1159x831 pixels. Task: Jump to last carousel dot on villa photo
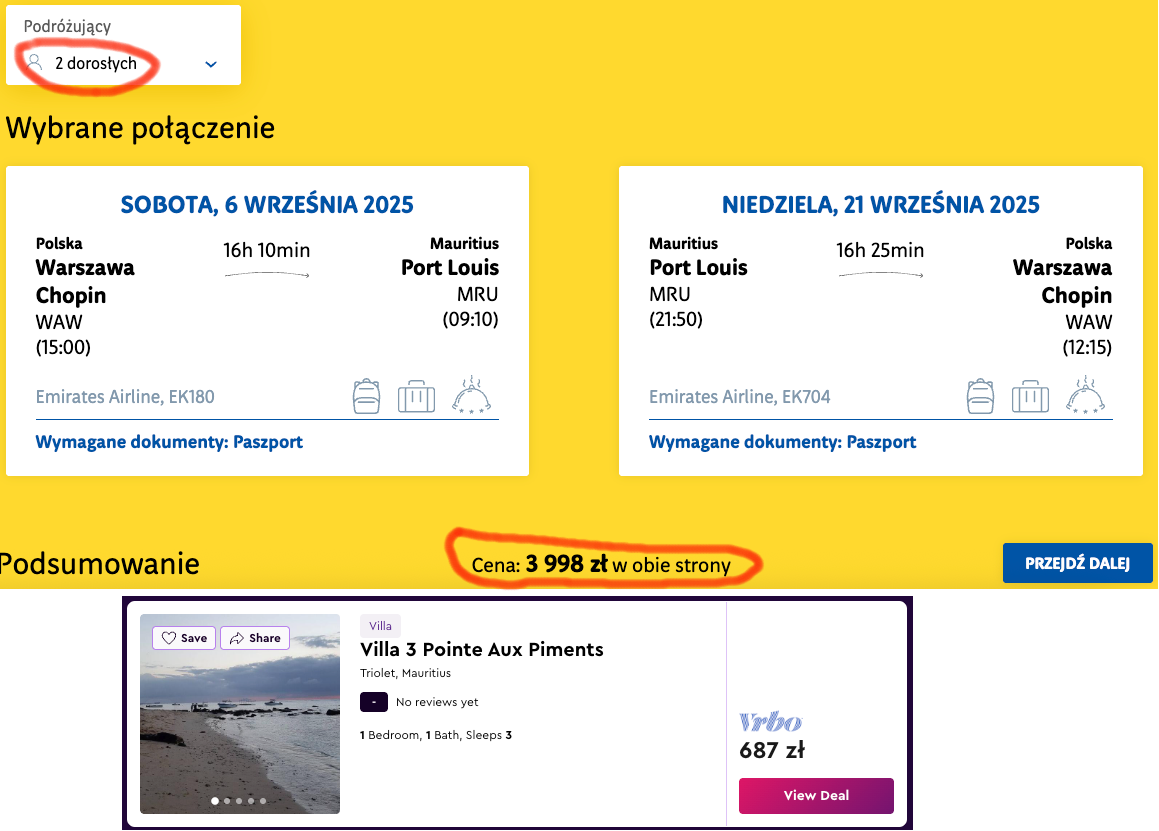pyautogui.click(x=264, y=801)
